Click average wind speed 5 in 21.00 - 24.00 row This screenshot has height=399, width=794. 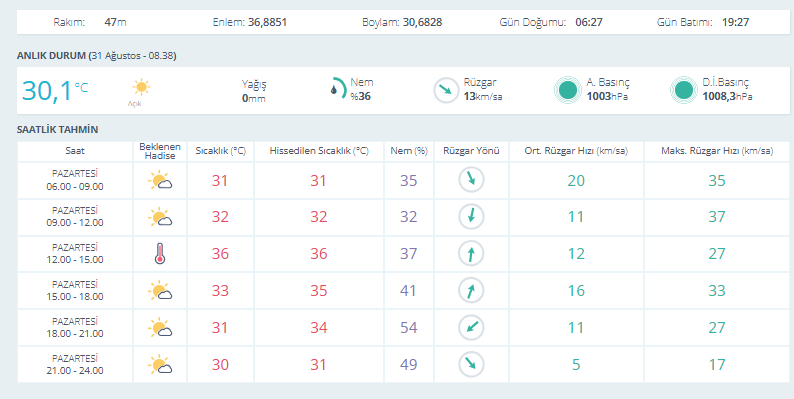pos(576,365)
